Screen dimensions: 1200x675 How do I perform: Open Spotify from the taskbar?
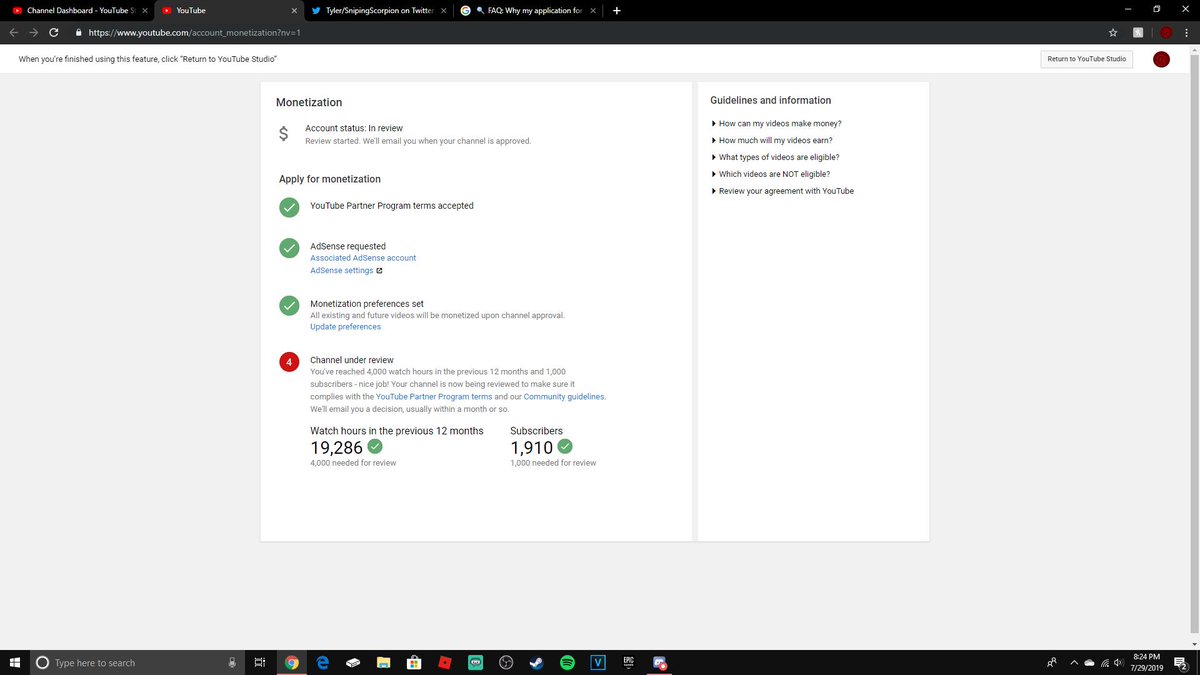(567, 662)
